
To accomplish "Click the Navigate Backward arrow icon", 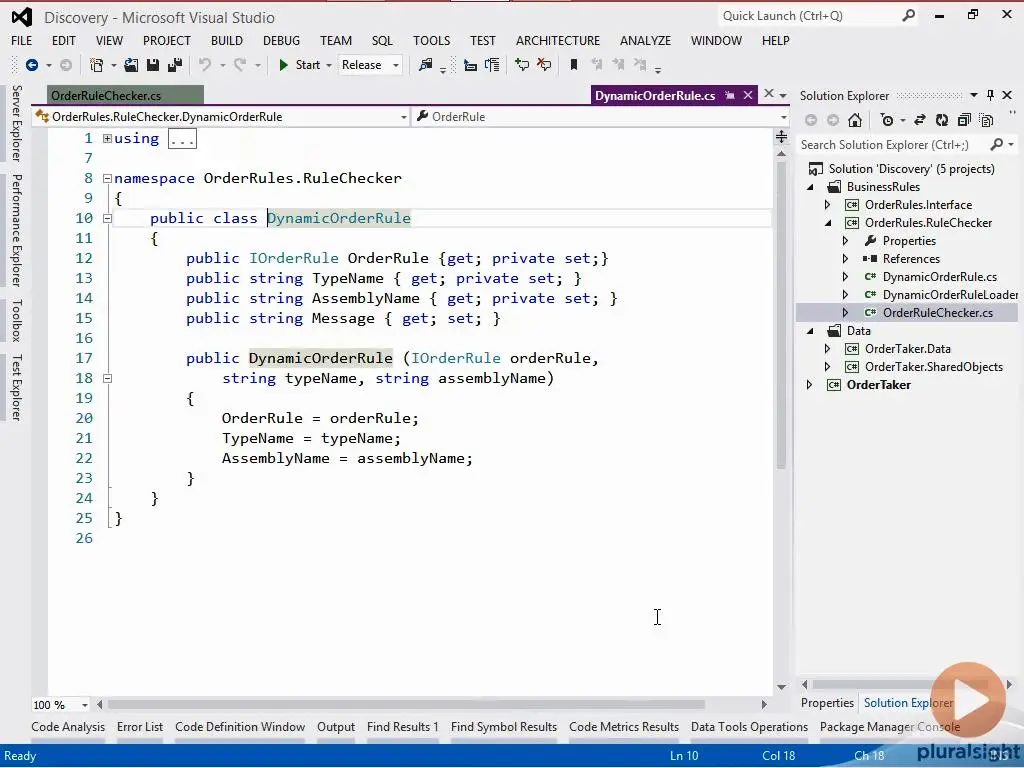I will [x=32, y=65].
